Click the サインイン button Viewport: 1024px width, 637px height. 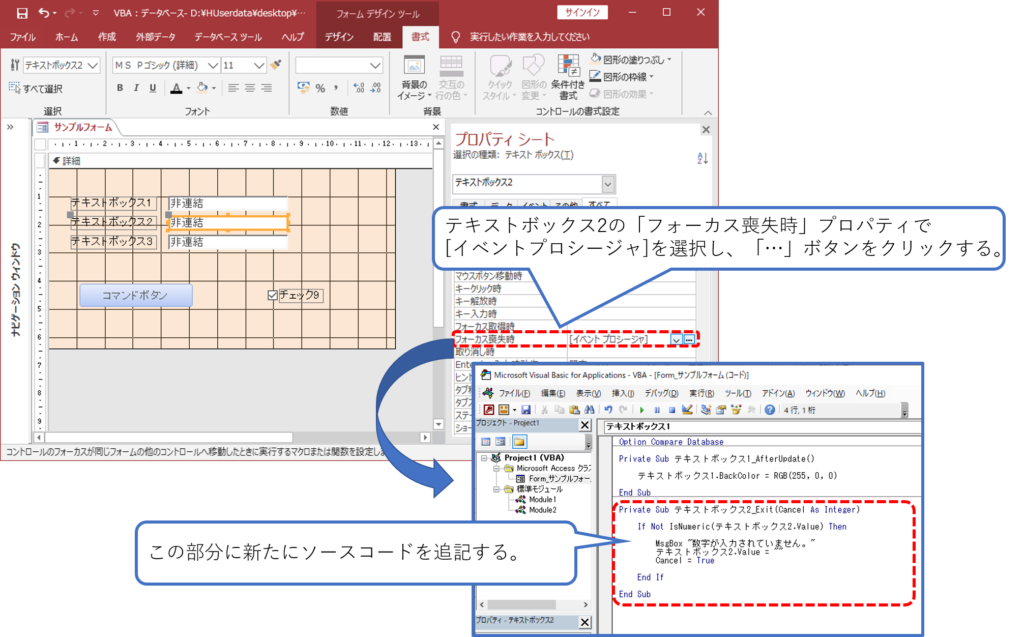click(582, 12)
